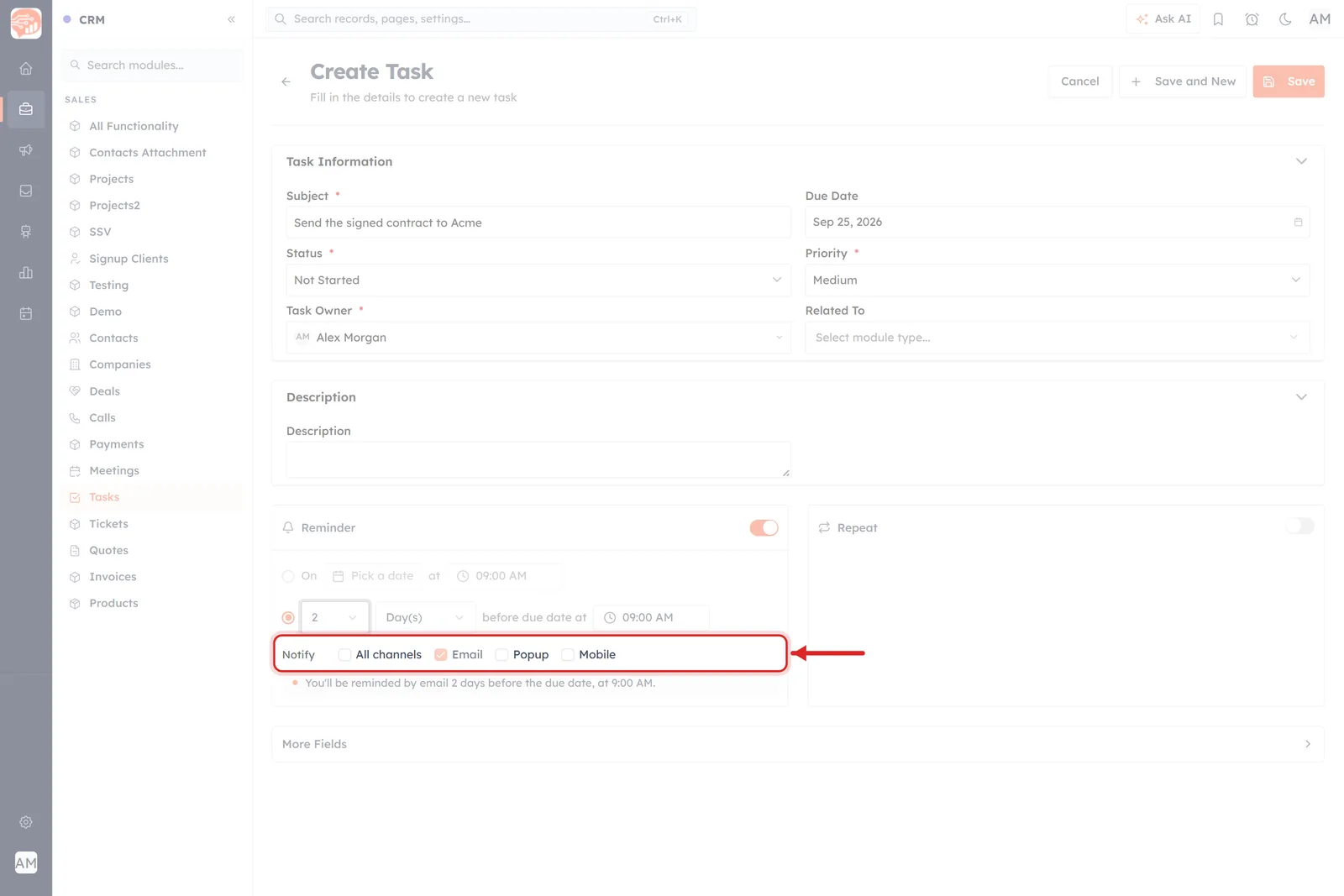This screenshot has width=1344, height=896.
Task: Open the inbox icon in left rail
Action: point(26,191)
